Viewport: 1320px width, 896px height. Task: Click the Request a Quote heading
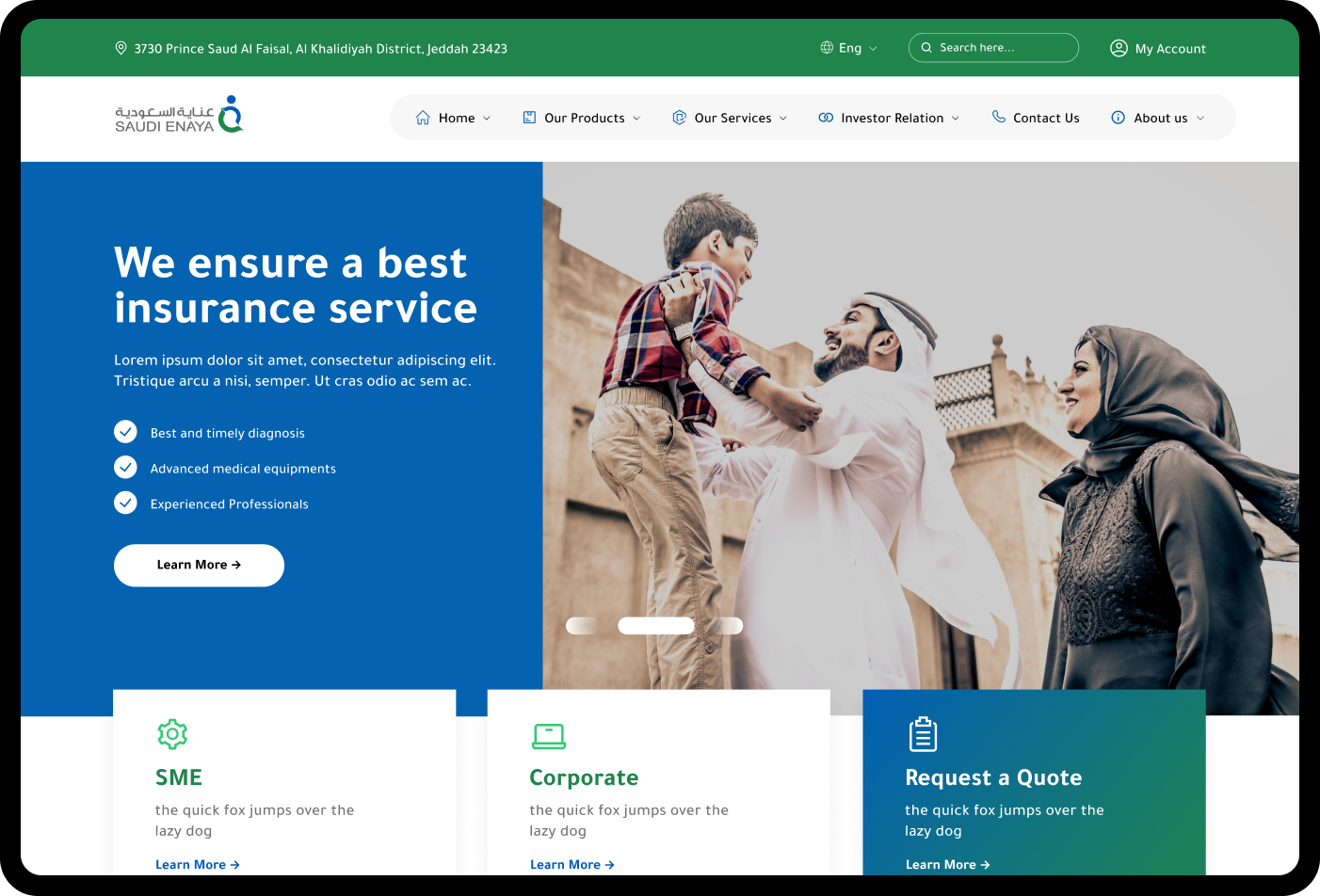click(x=993, y=777)
